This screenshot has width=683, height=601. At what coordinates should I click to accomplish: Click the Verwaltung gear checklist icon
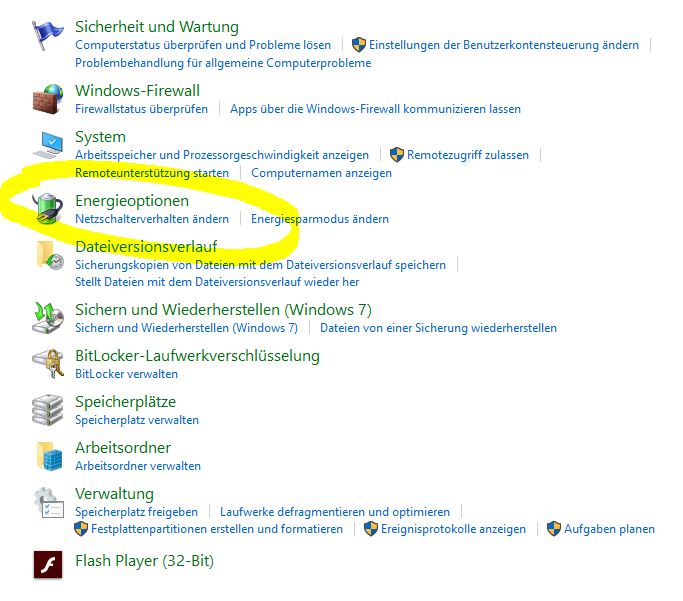click(x=49, y=503)
